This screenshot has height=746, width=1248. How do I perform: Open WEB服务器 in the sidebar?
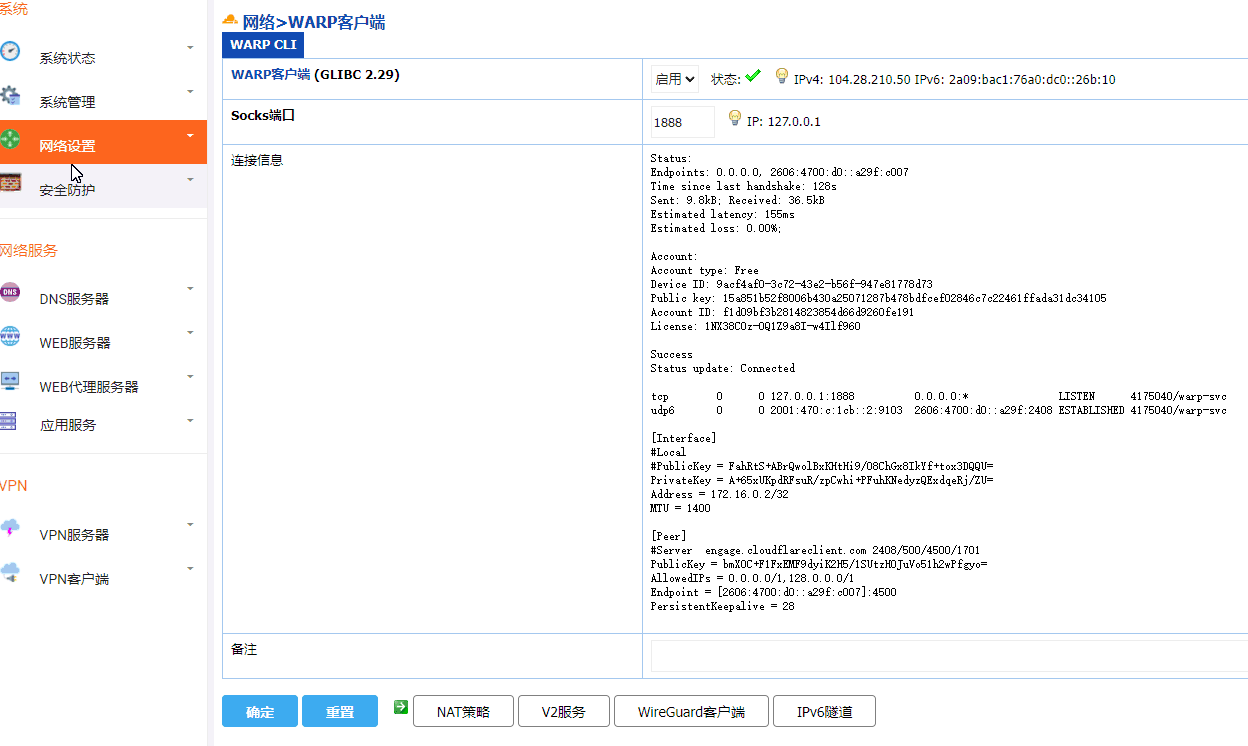point(75,343)
